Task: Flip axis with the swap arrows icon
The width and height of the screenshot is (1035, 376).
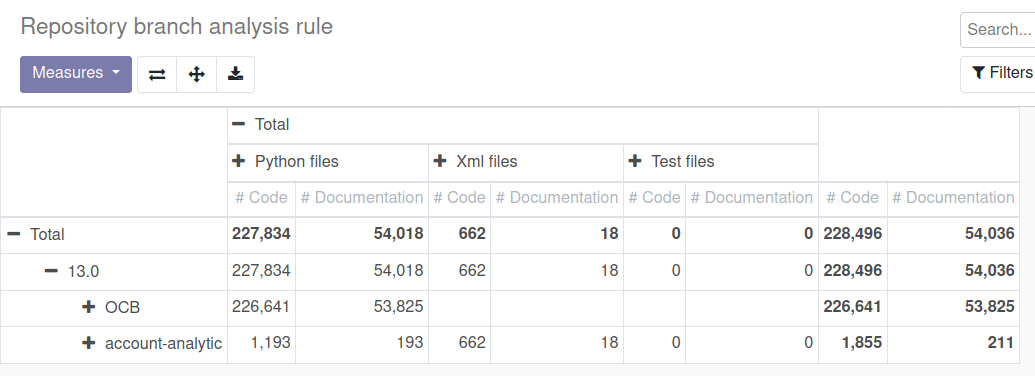Action: click(x=157, y=75)
